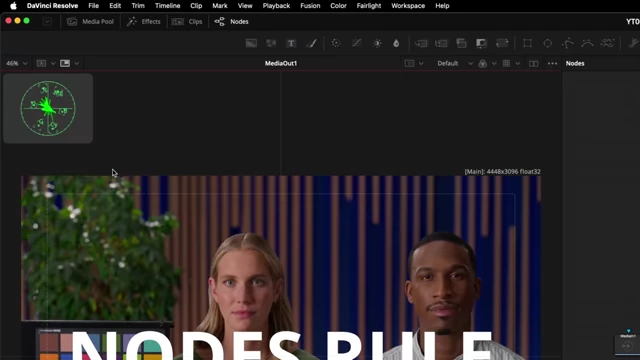Toggle the Clips panel

[x=187, y=22]
